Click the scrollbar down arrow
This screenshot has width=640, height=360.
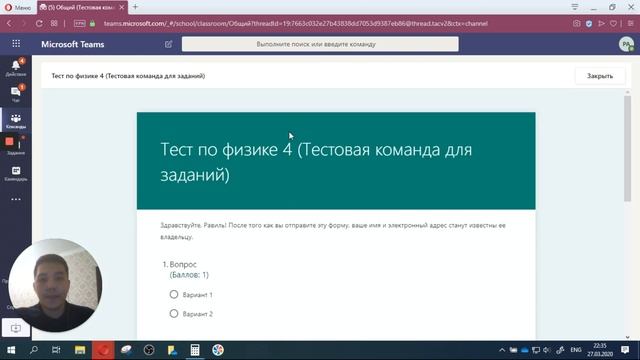[627, 337]
